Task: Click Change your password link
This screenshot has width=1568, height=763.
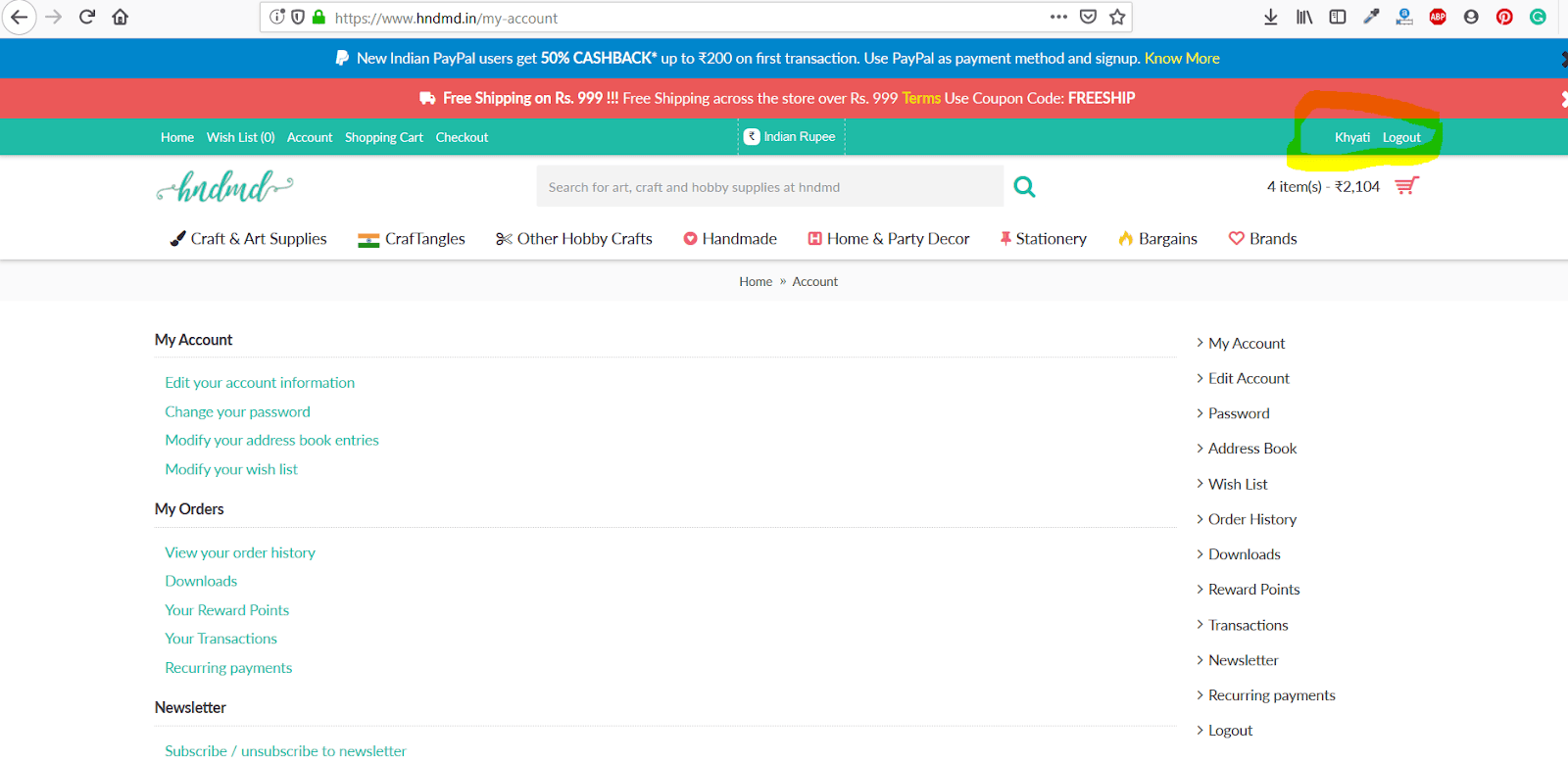Action: pyautogui.click(x=237, y=412)
